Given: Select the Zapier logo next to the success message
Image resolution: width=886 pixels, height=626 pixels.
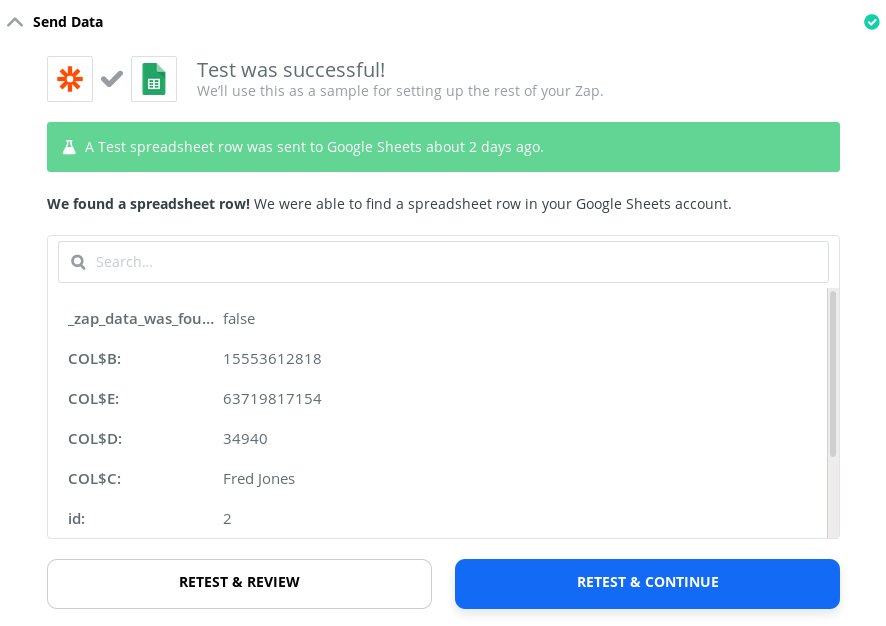Looking at the screenshot, I should [x=69, y=77].
